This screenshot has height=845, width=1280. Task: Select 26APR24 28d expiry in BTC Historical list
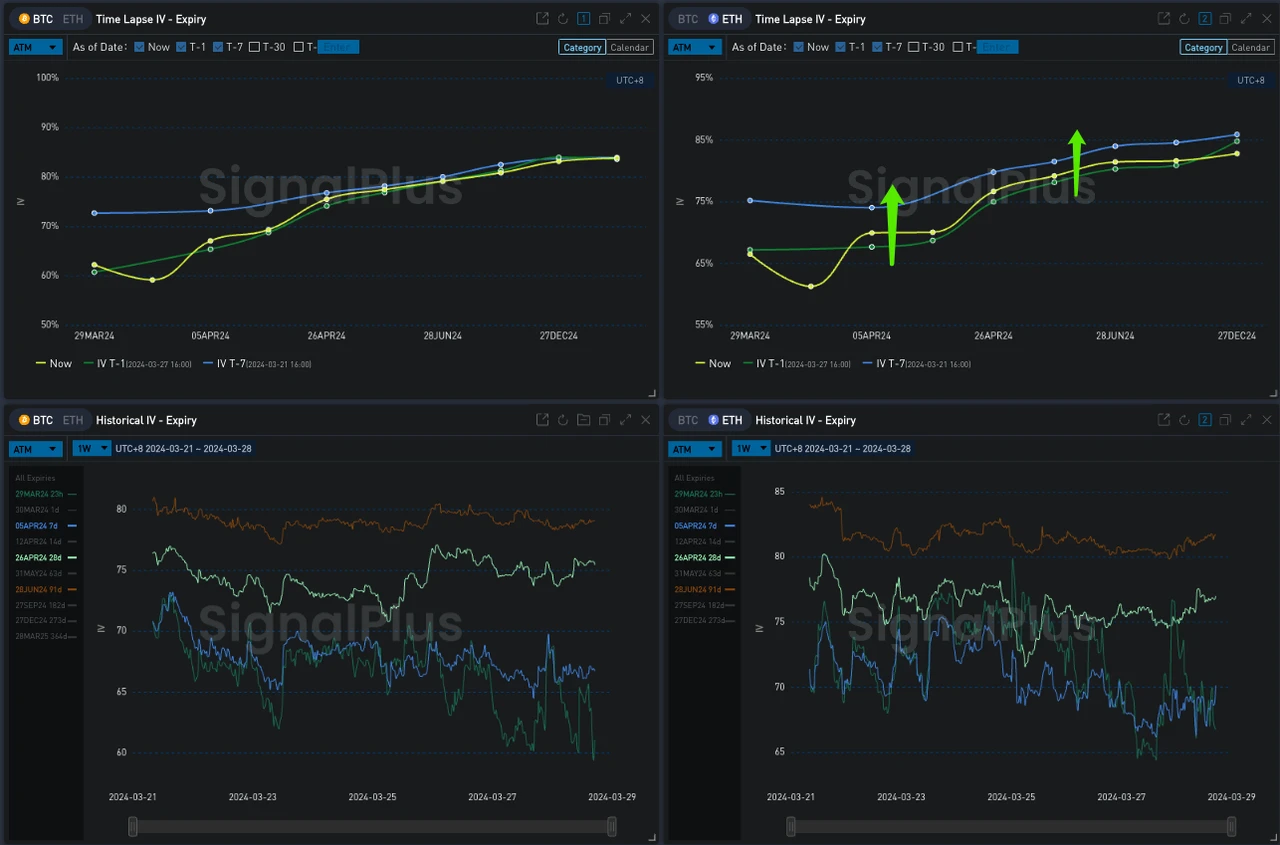(40, 557)
